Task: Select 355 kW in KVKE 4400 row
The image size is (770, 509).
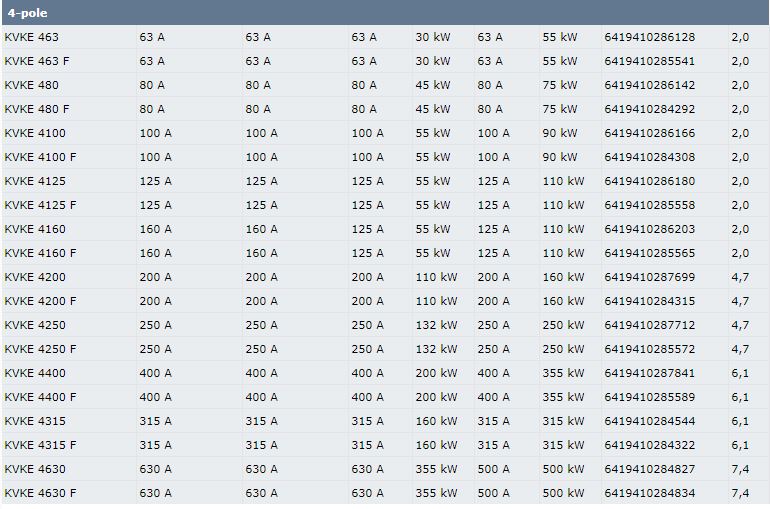Action: pyautogui.click(x=563, y=374)
